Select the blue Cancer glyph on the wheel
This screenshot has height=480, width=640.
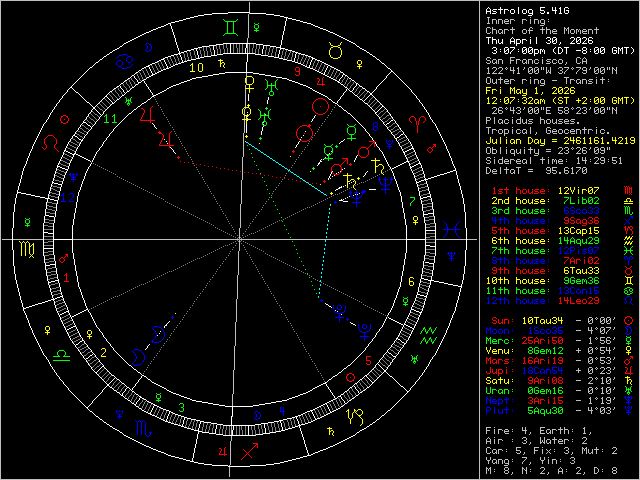coord(124,62)
